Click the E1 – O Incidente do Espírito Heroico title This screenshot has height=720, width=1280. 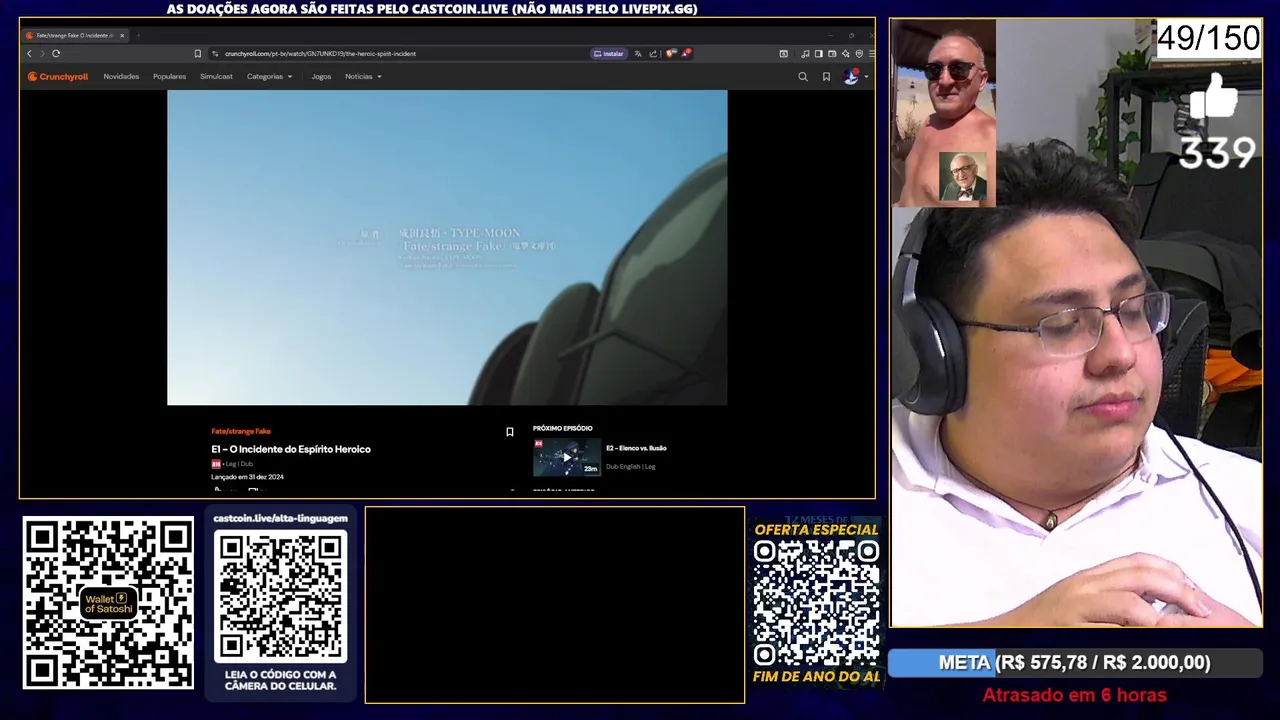pos(291,449)
